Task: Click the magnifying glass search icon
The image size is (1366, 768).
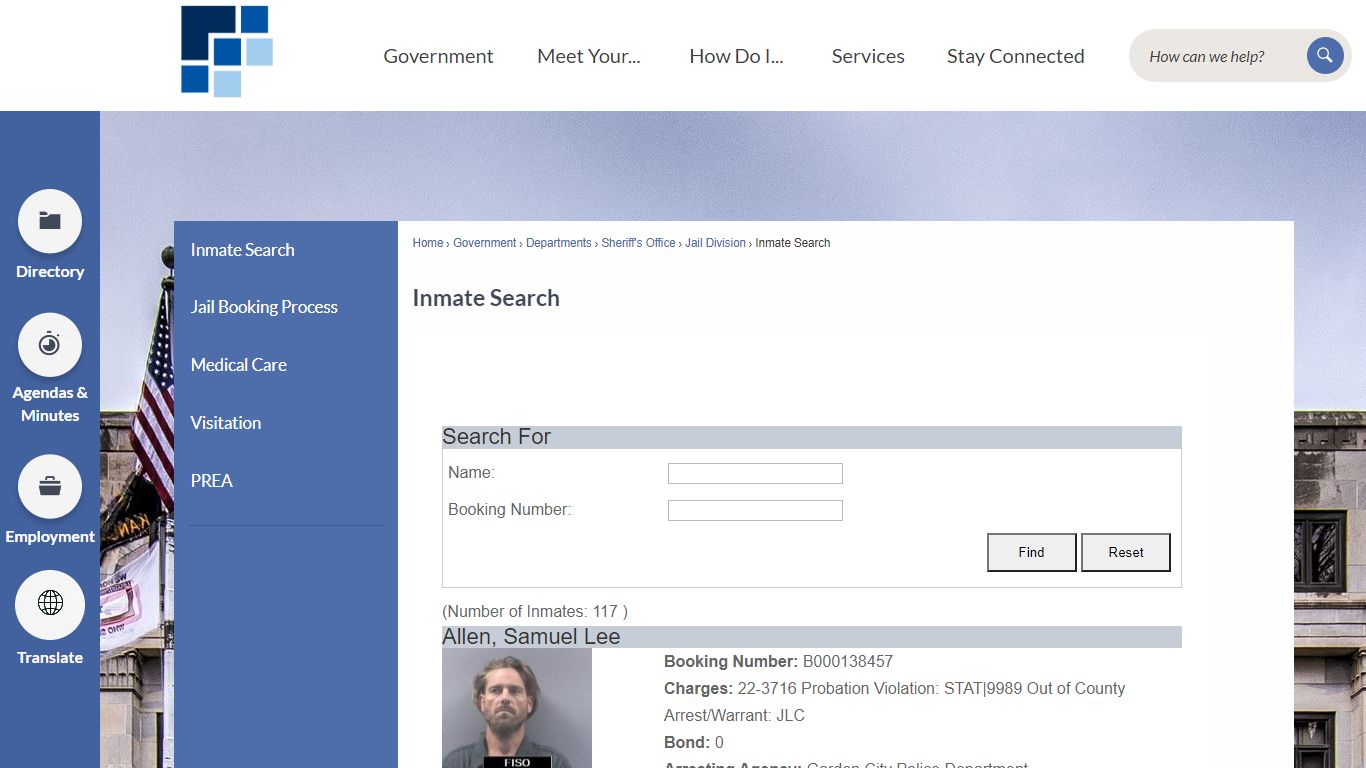Action: pyautogui.click(x=1324, y=56)
